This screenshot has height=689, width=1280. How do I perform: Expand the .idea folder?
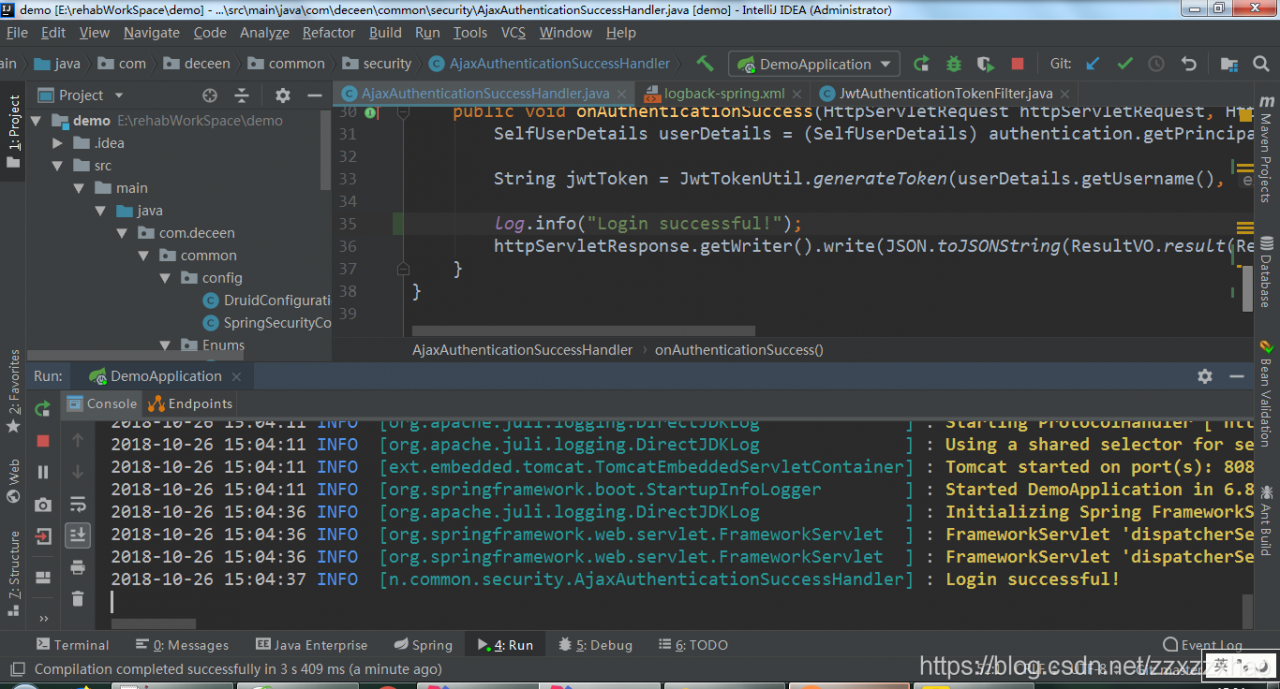pyautogui.click(x=58, y=143)
